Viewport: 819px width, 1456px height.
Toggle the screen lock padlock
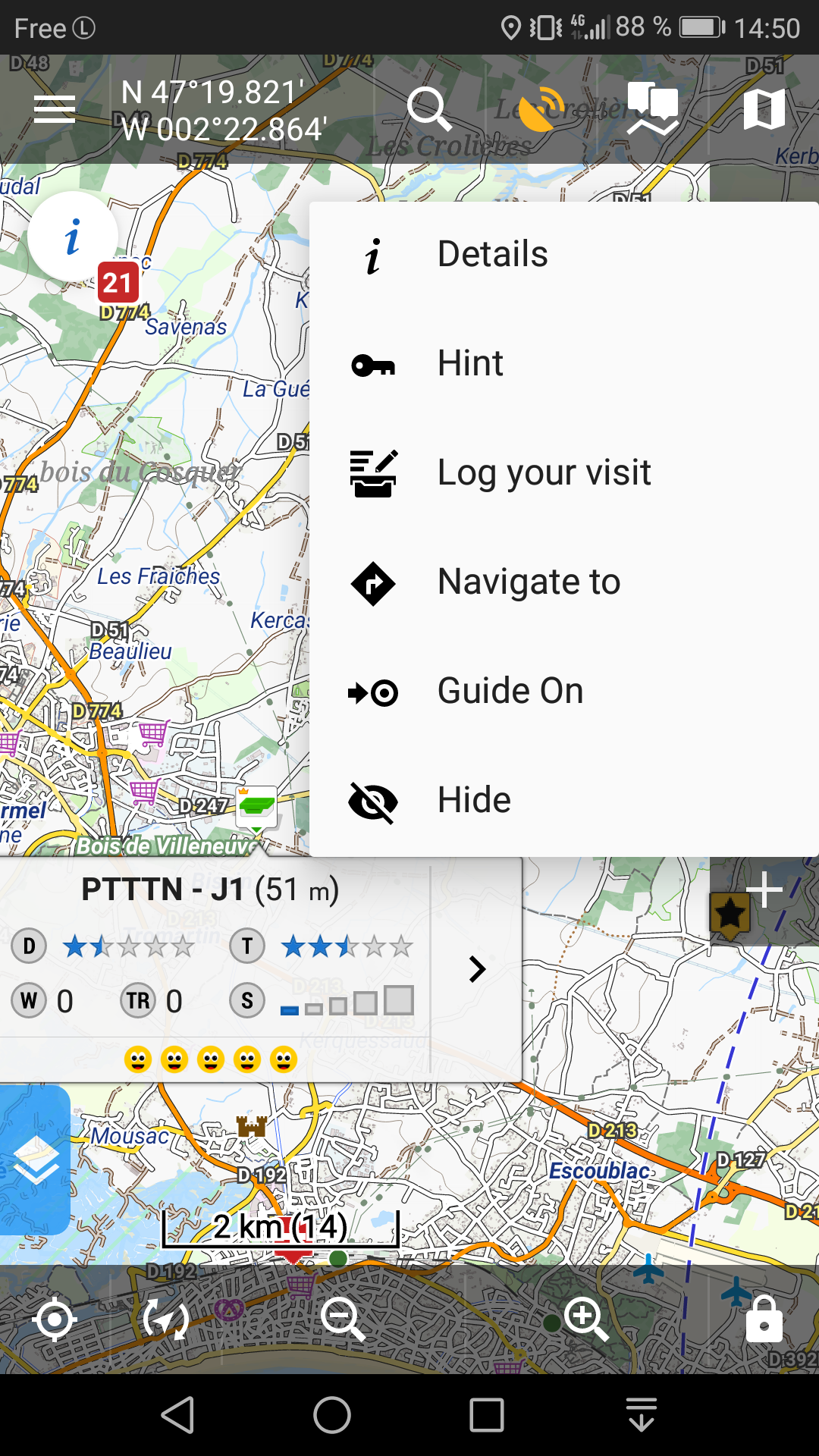(764, 1319)
